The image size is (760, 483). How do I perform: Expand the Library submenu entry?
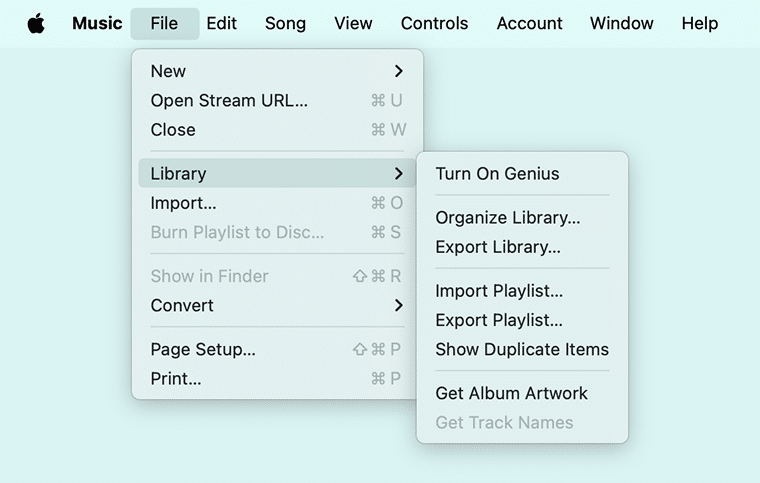pyautogui.click(x=277, y=173)
